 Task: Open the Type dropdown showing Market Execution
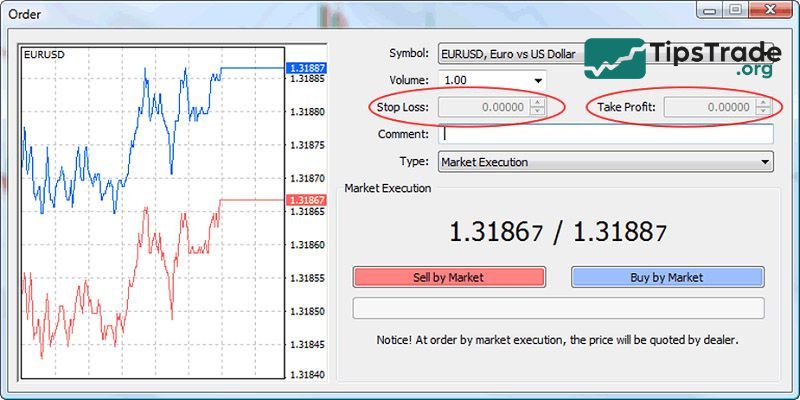tap(605, 162)
